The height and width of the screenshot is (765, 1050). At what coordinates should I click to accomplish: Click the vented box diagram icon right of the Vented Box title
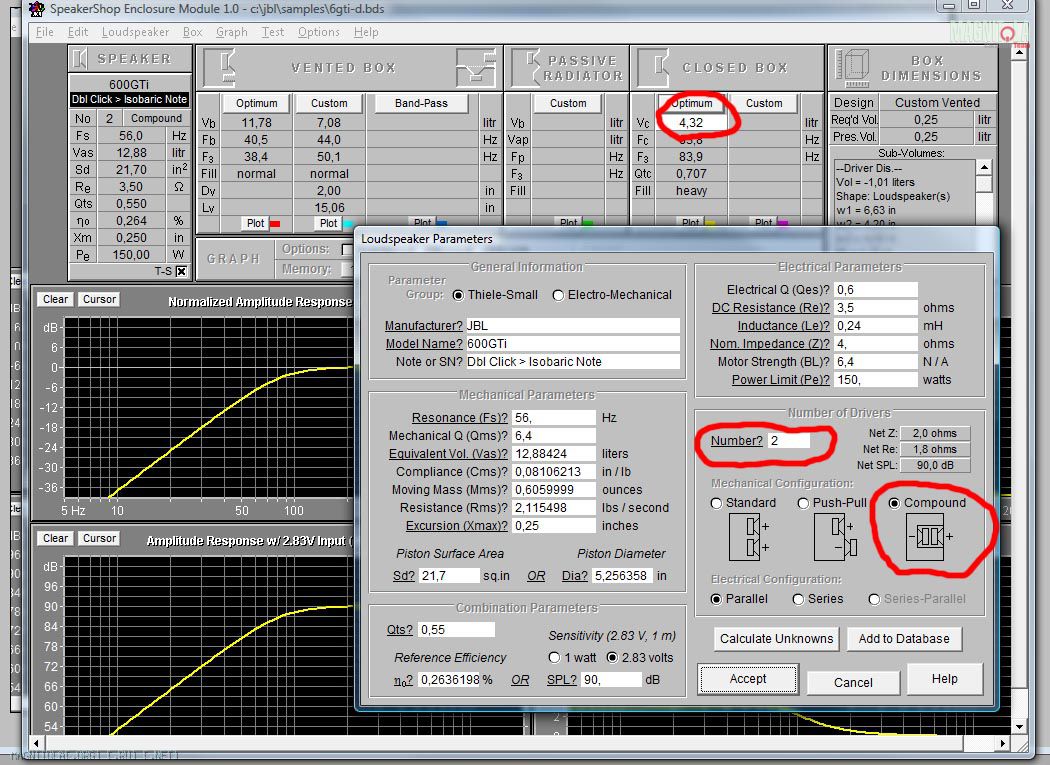(x=475, y=68)
